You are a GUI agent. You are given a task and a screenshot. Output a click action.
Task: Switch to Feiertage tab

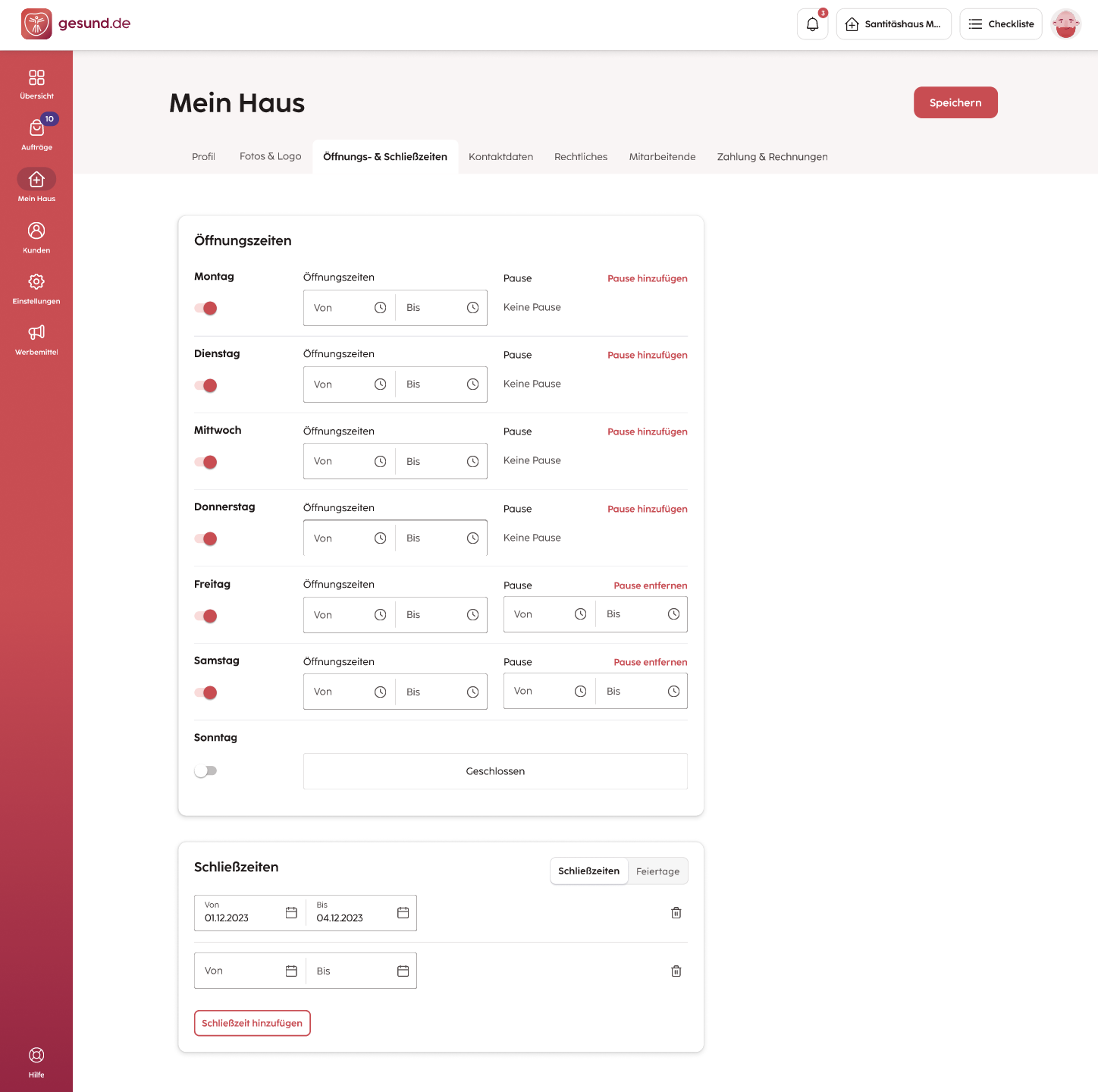[657, 871]
